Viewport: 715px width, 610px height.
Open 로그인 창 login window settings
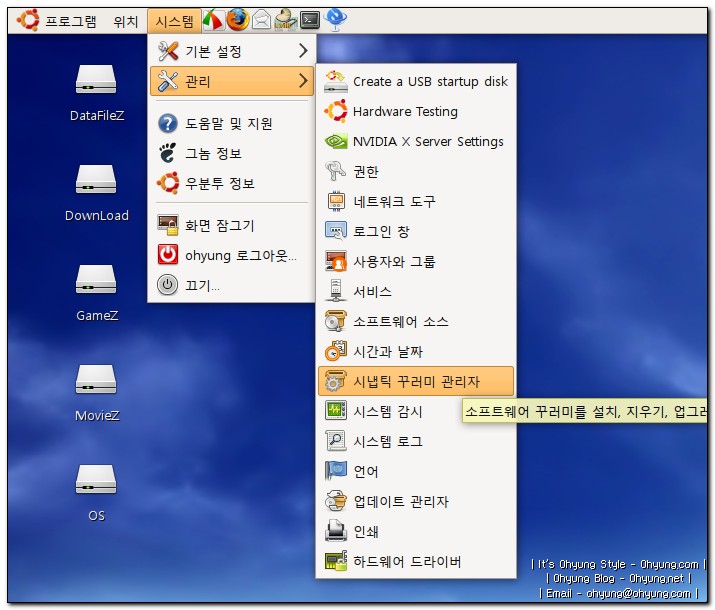pyautogui.click(x=416, y=232)
